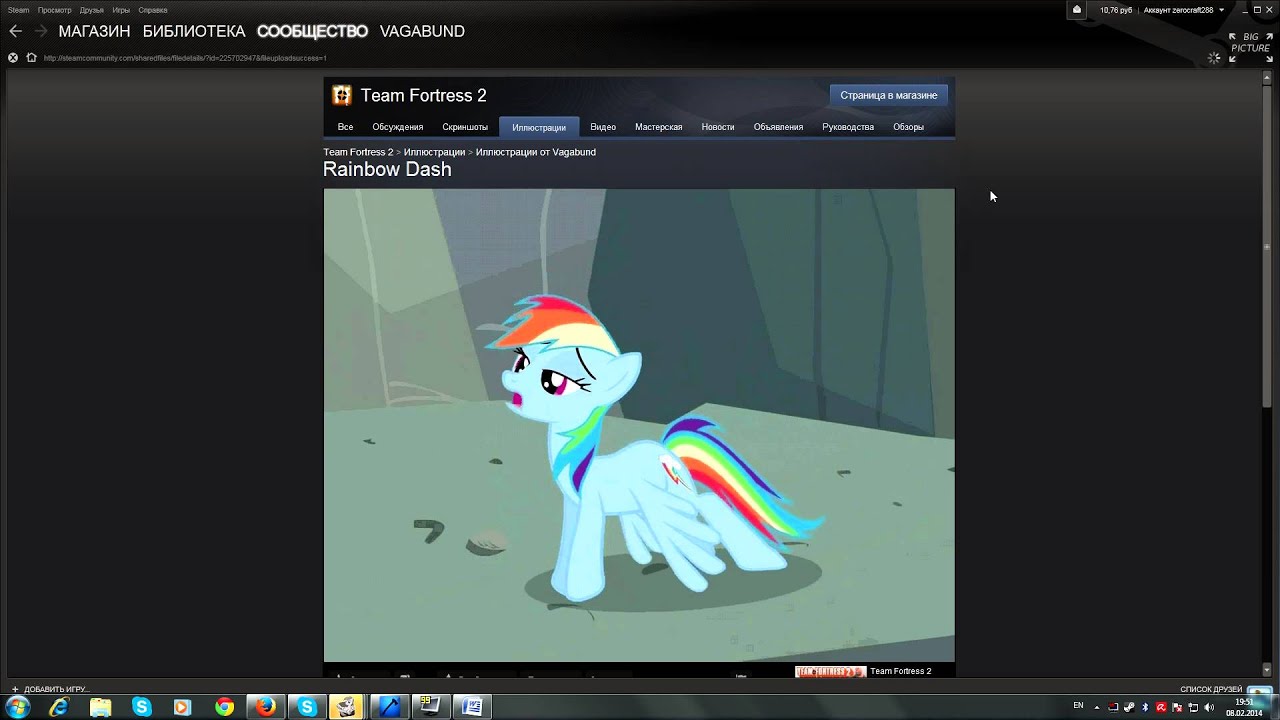This screenshot has width=1280, height=720.
Task: Select the Обзоры tab
Action: pos(908,127)
